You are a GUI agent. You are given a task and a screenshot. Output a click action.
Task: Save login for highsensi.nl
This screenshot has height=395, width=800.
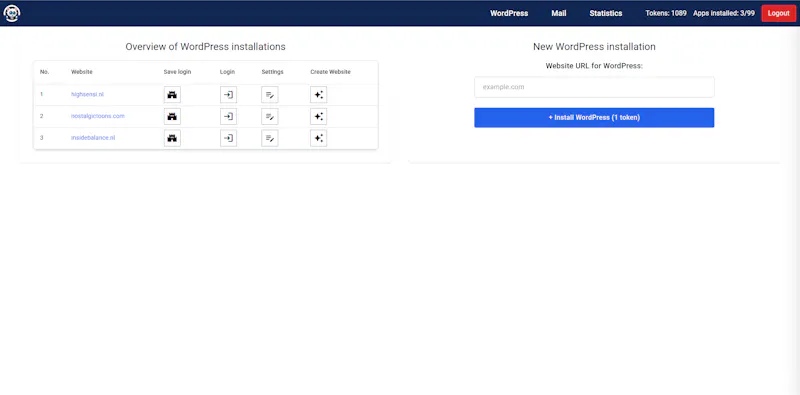coord(172,95)
